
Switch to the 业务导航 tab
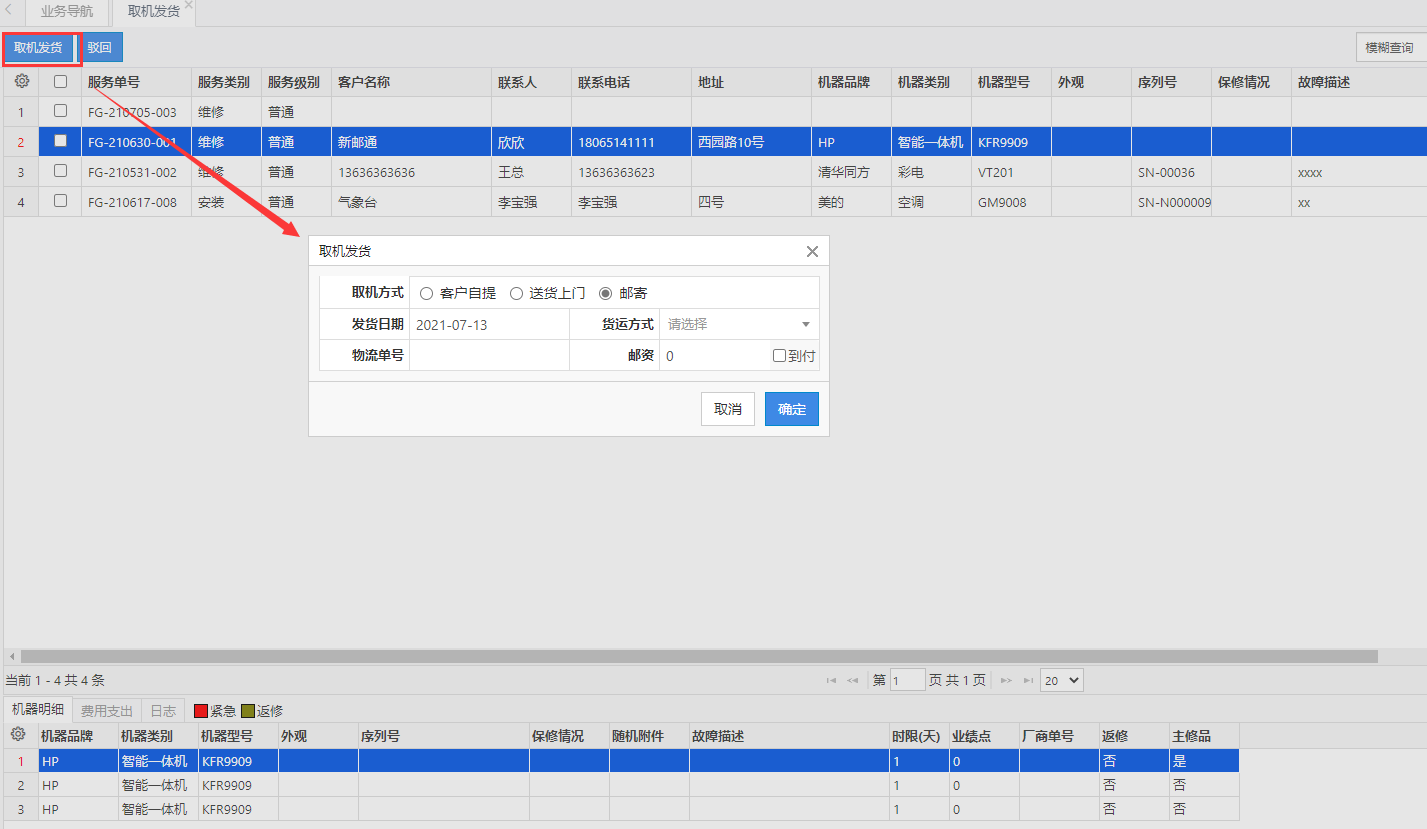pyautogui.click(x=67, y=13)
